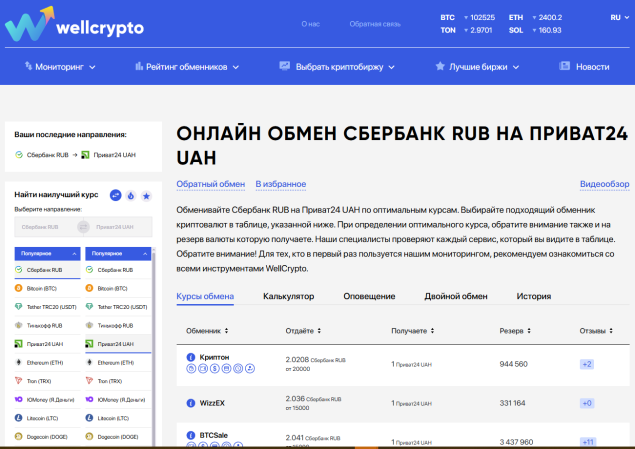Expand Лучшие биржи menu
The image size is (635, 449).
(477, 66)
